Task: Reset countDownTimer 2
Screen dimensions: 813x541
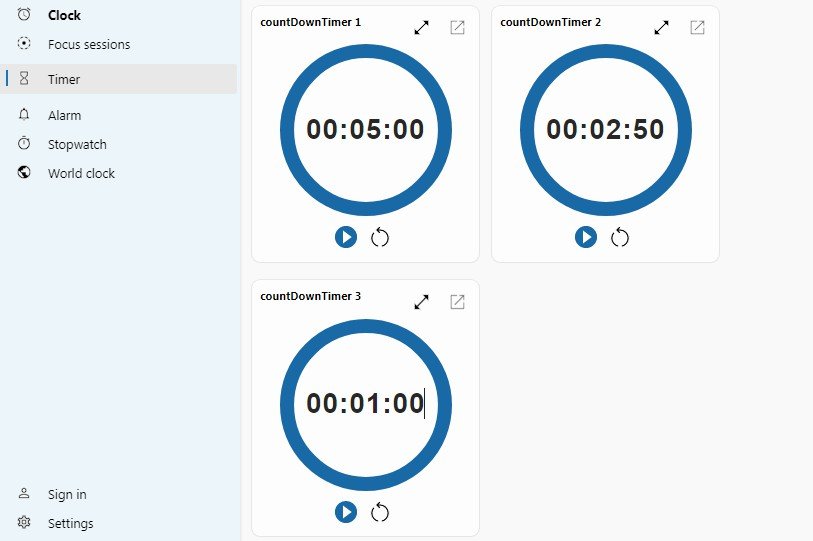Action: (x=620, y=238)
